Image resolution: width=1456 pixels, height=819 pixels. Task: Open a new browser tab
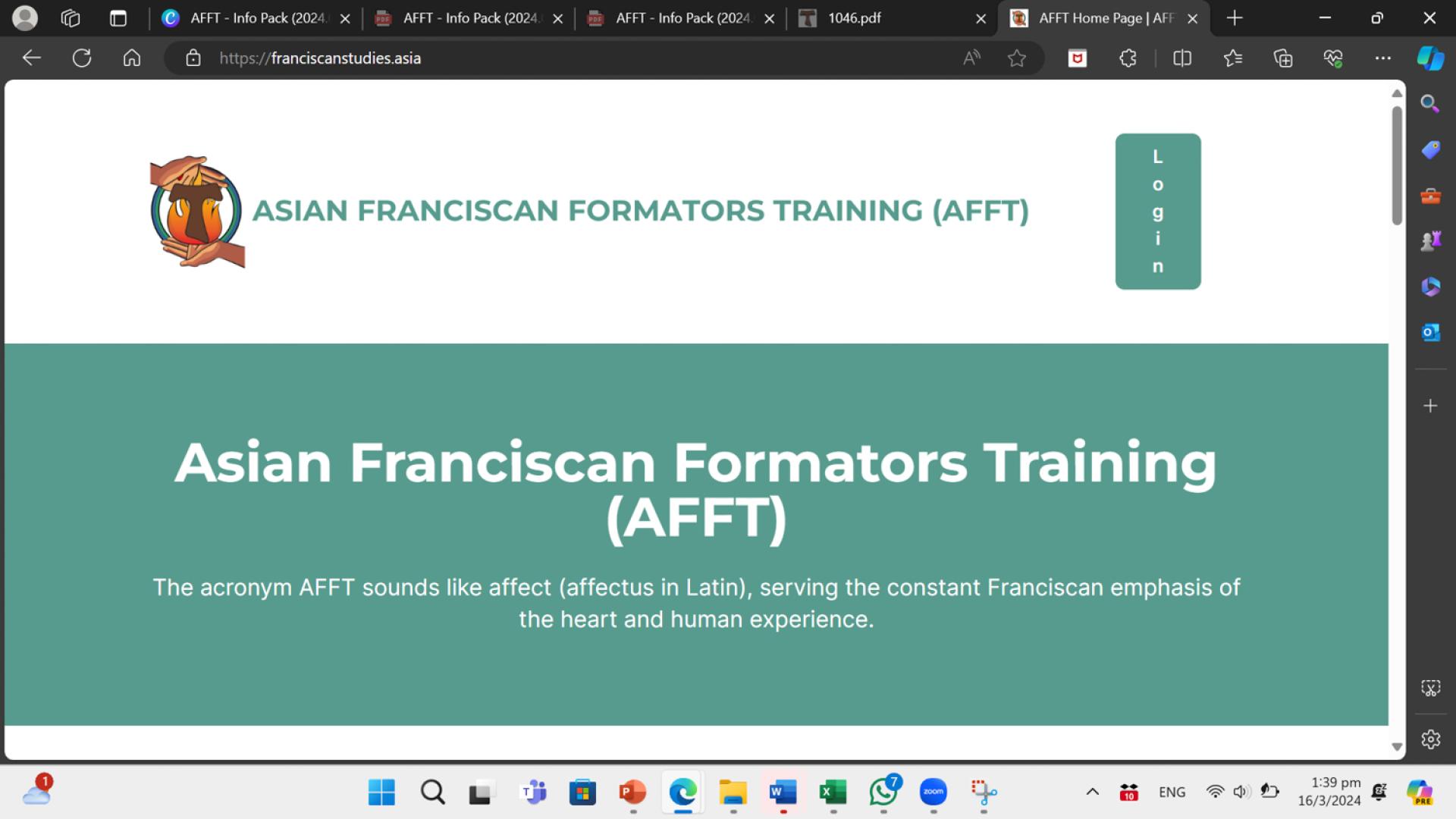click(1235, 18)
